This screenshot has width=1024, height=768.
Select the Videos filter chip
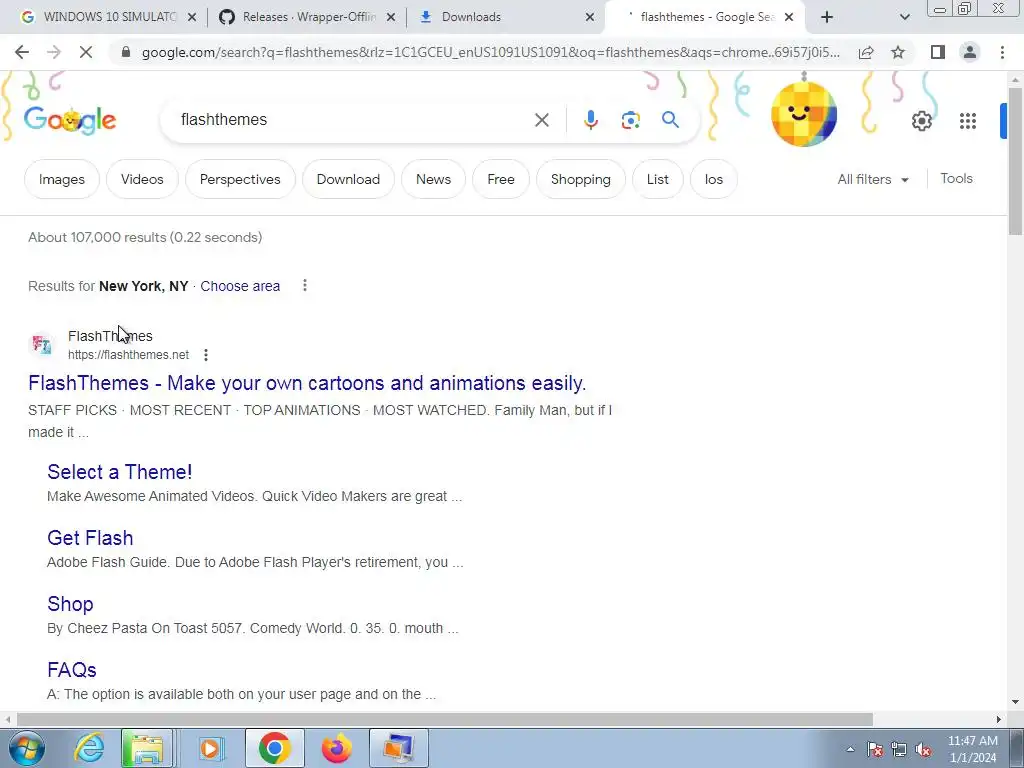click(142, 179)
